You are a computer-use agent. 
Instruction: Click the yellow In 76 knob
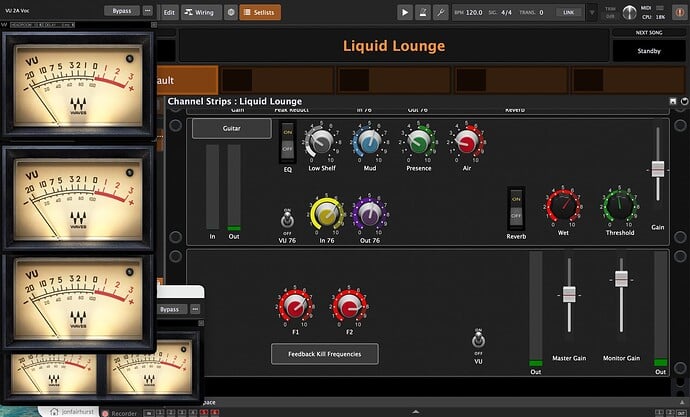[325, 211]
